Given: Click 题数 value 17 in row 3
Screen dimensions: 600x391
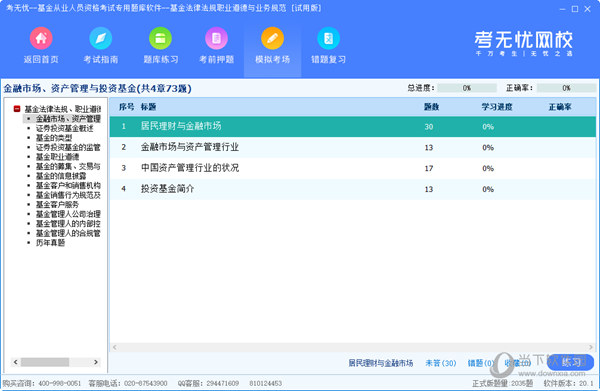Looking at the screenshot, I should 429,168.
